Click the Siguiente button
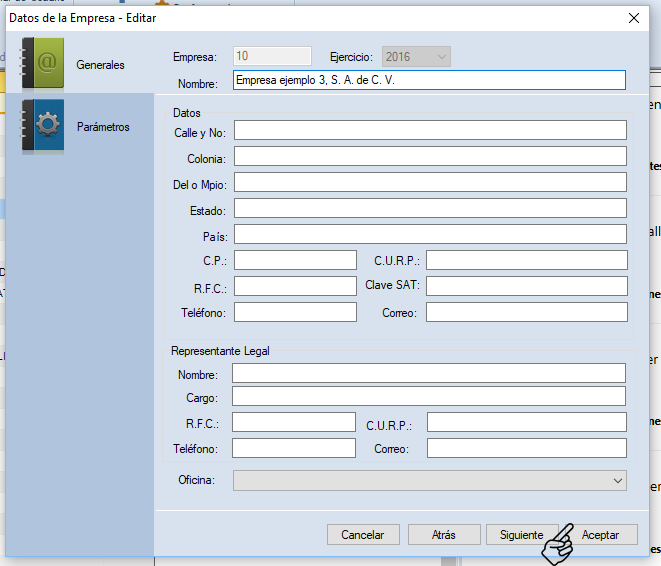Image resolution: width=661 pixels, height=566 pixels. [x=521, y=535]
